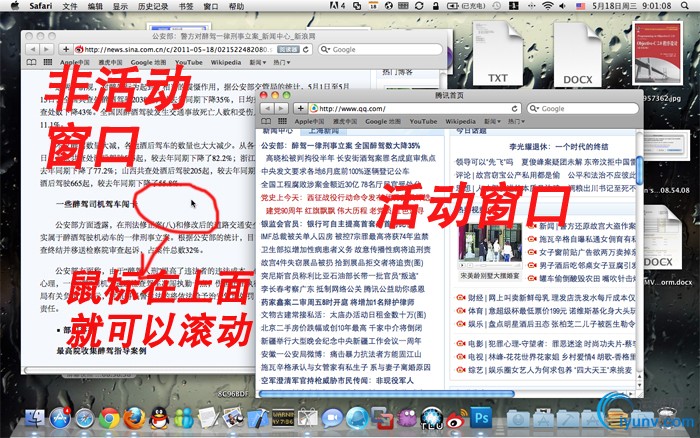Click the Safari compass icon in Dock

click(84, 419)
